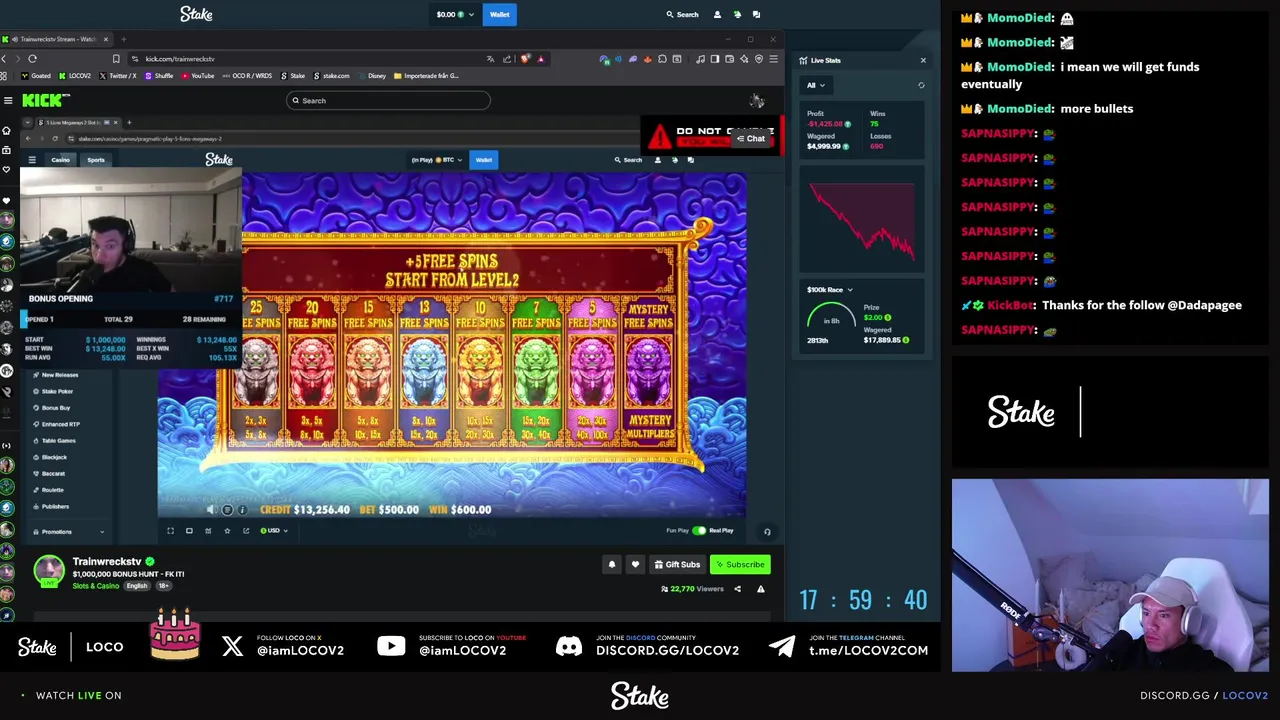Reset the Live Stats
The height and width of the screenshot is (720, 1280).
click(x=921, y=85)
